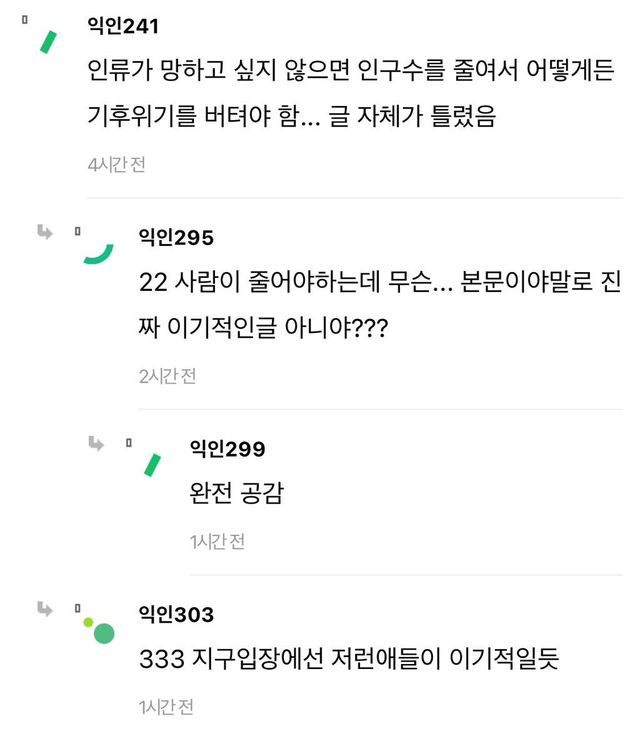Click the reply arrow beside 익인303

45,608
